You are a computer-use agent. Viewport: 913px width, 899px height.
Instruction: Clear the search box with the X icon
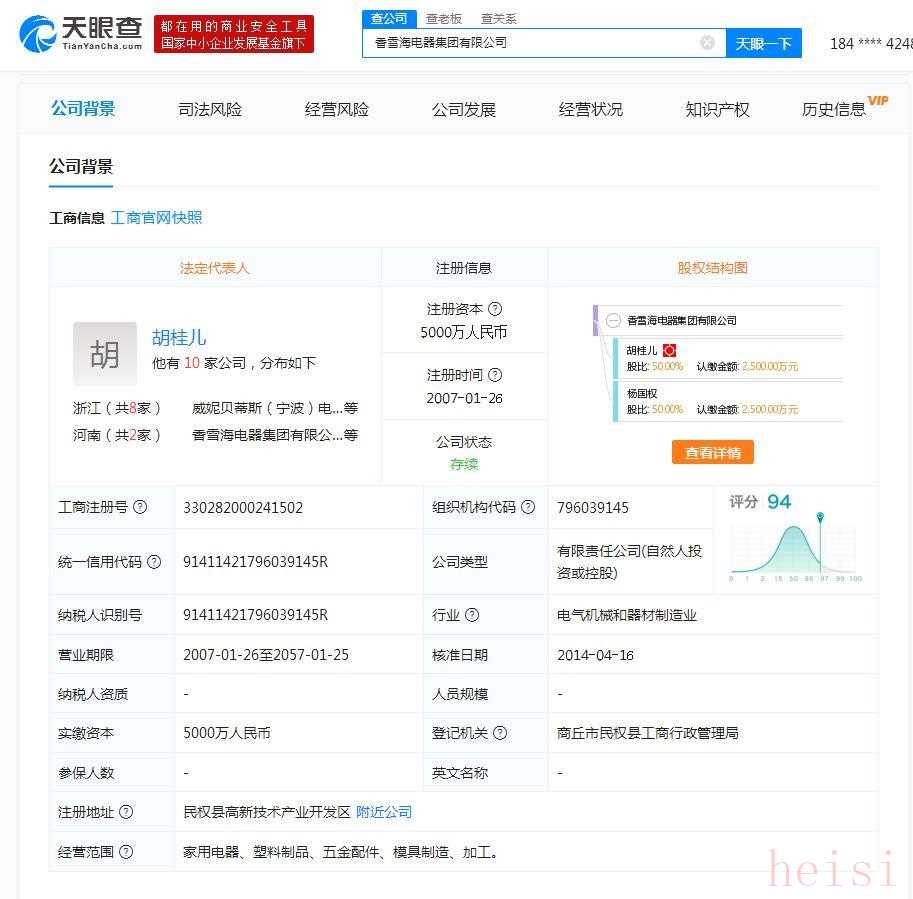(x=707, y=43)
